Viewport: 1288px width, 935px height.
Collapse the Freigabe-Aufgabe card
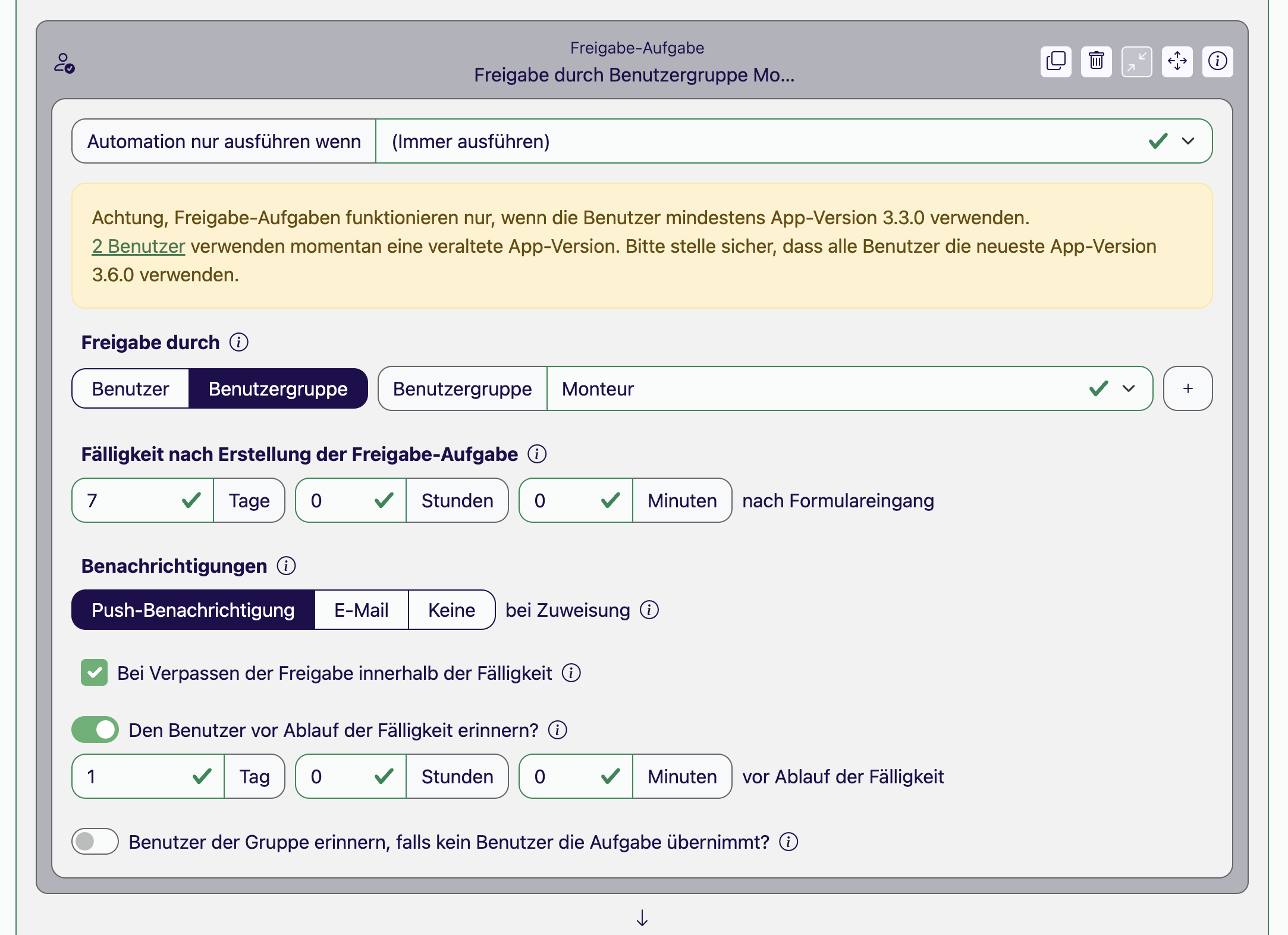1136,61
